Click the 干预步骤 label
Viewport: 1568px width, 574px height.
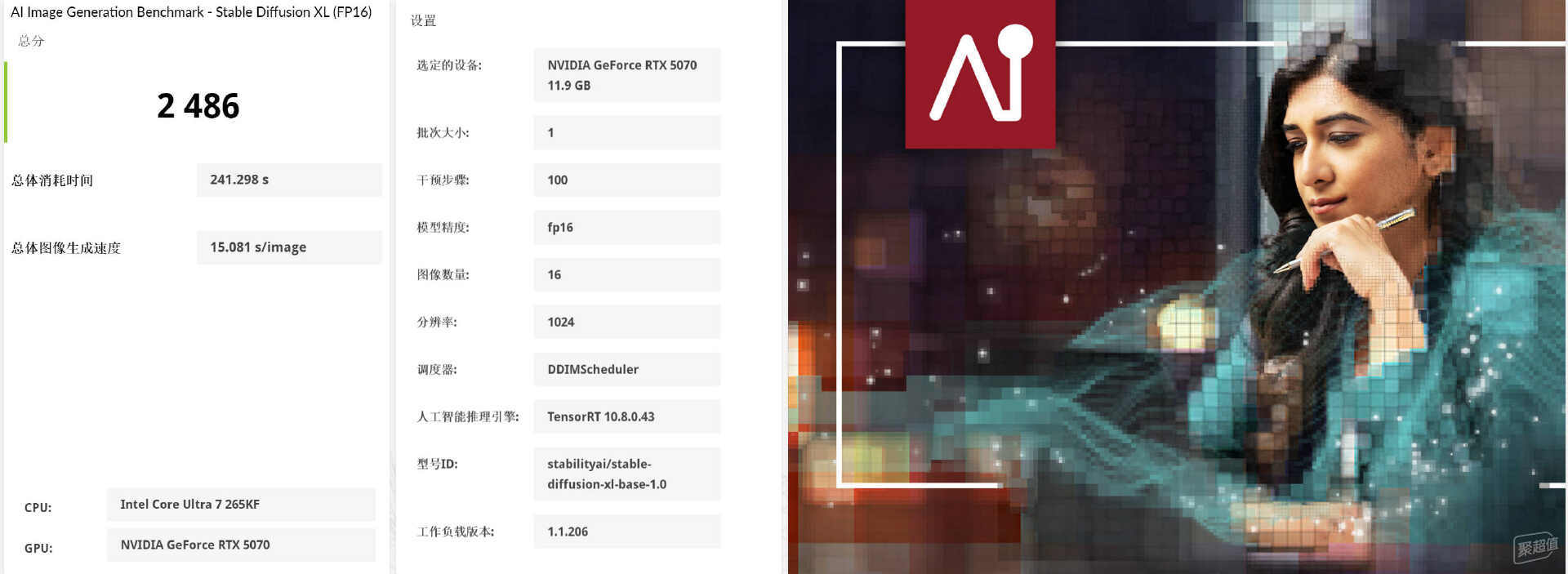point(443,180)
